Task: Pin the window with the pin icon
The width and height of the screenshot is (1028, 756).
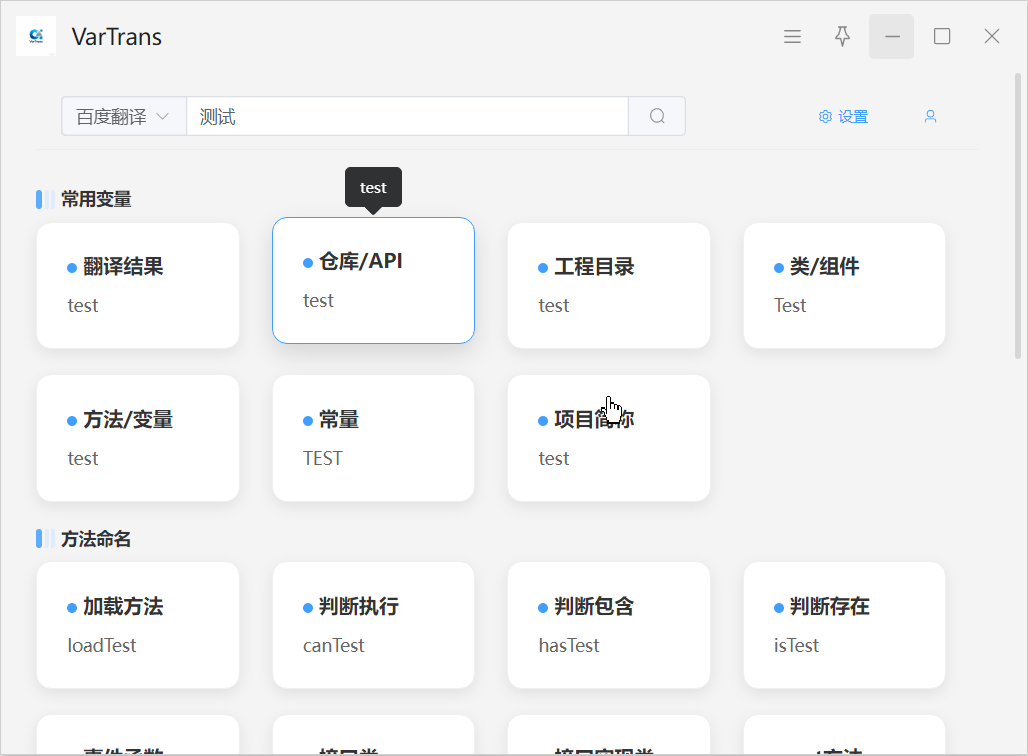Action: point(842,37)
